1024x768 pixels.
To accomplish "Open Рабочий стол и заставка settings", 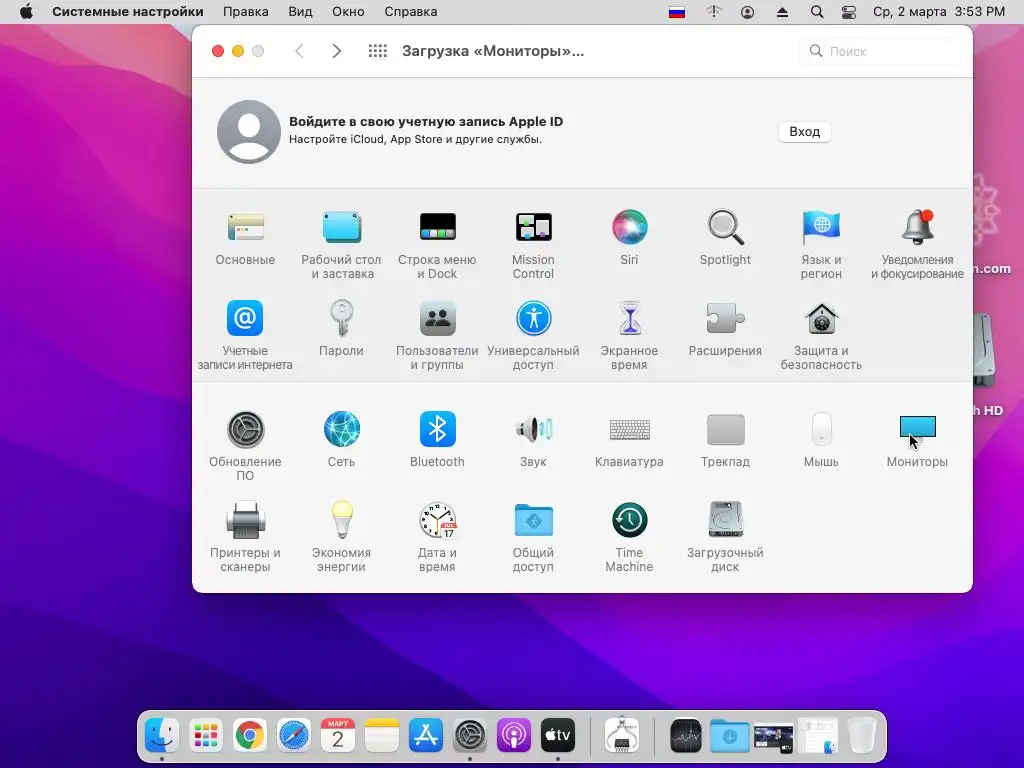I will tap(341, 246).
